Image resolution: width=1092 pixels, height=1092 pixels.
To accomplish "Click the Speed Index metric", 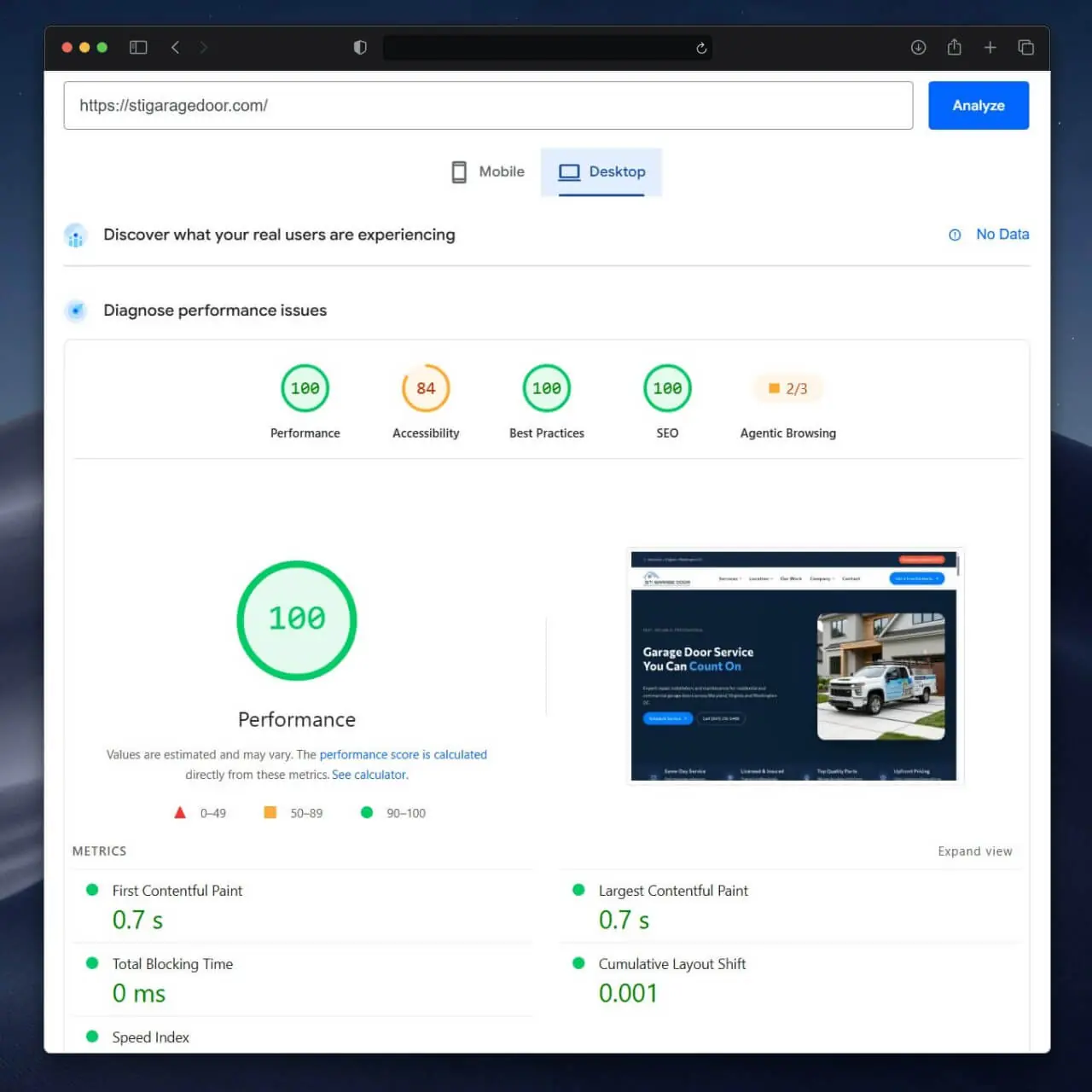I will (x=151, y=1037).
